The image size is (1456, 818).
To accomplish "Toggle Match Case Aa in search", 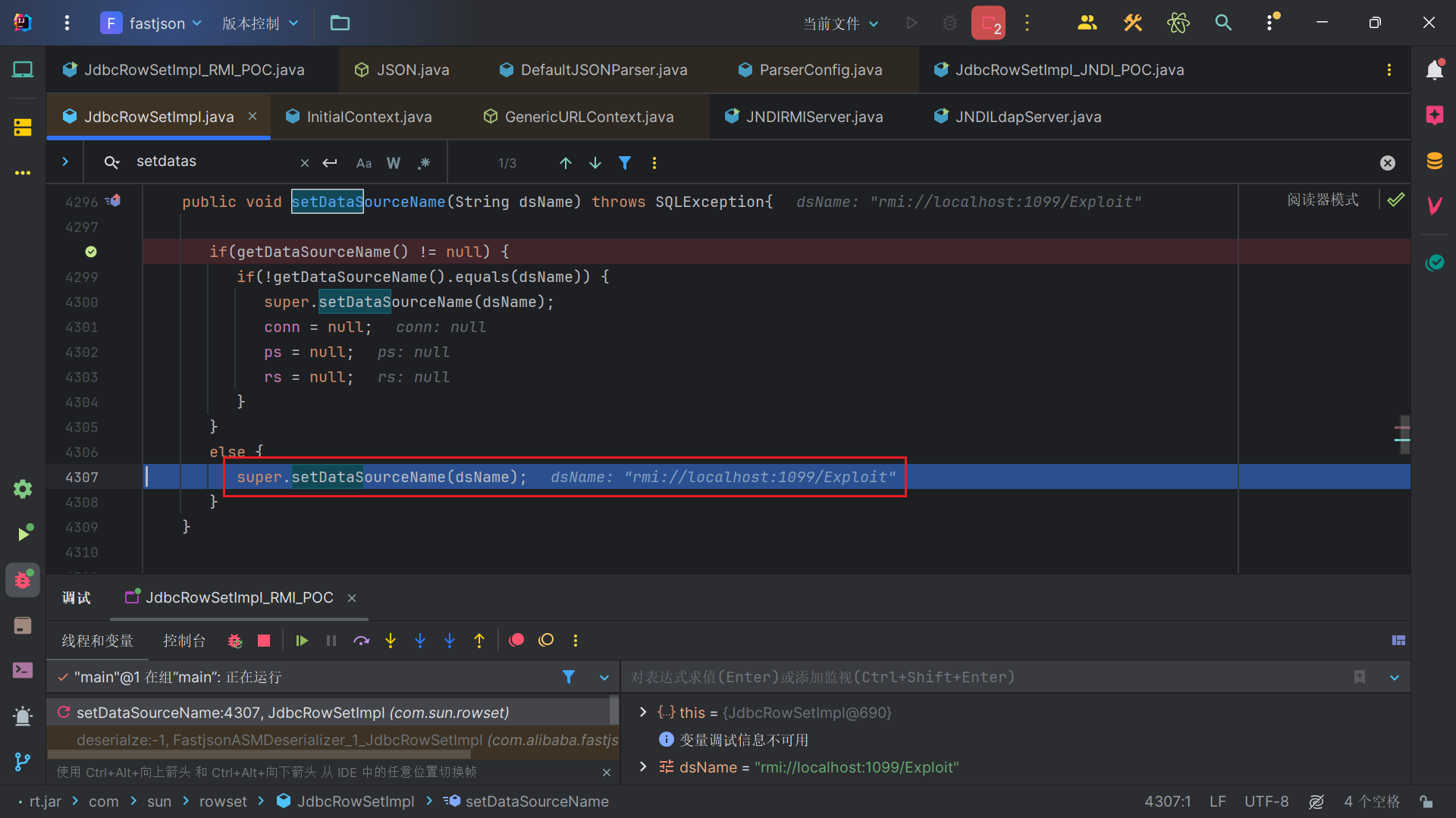I will pyautogui.click(x=364, y=163).
